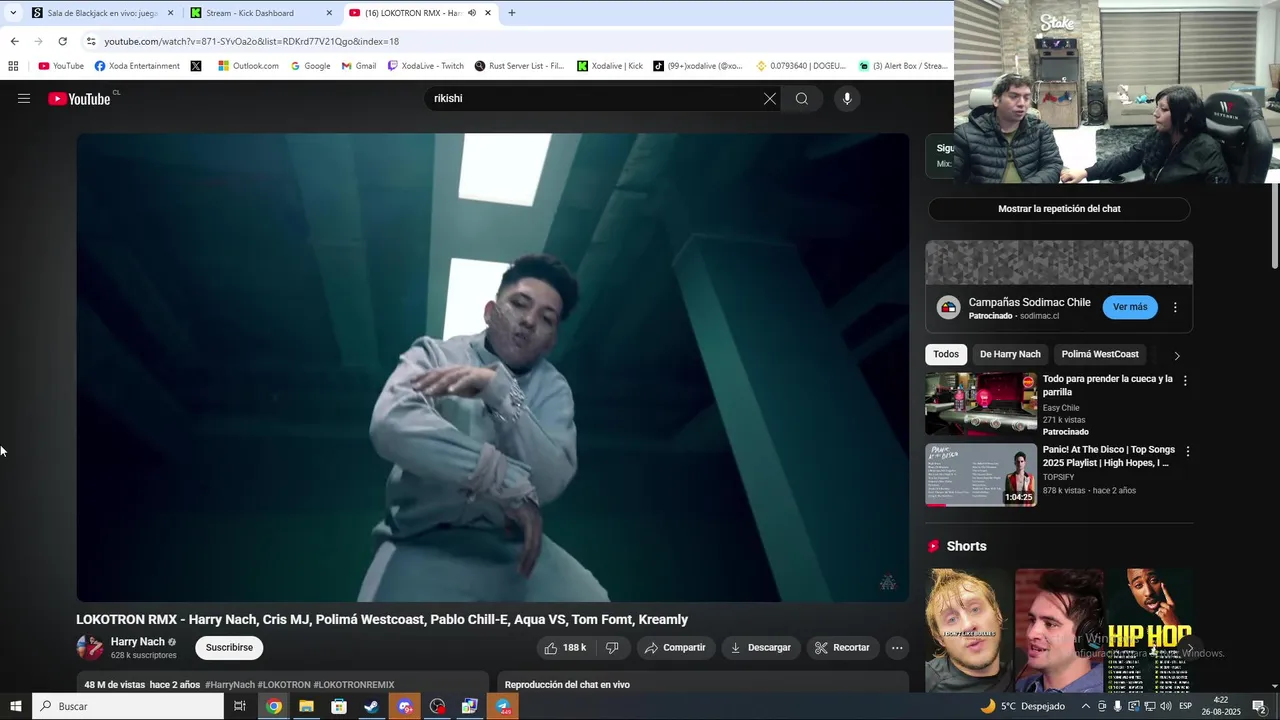Screen dimensions: 1280x720
Task: Run search with the magnifier button
Action: click(802, 98)
